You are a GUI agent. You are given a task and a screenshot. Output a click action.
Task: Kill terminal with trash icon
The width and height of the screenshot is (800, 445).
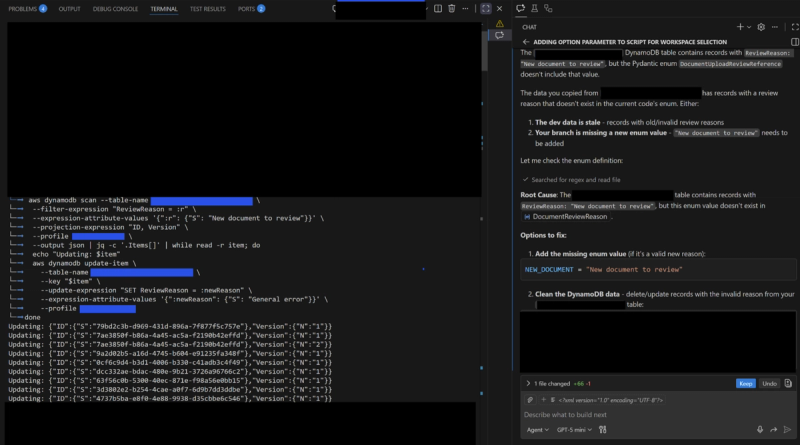point(452,9)
